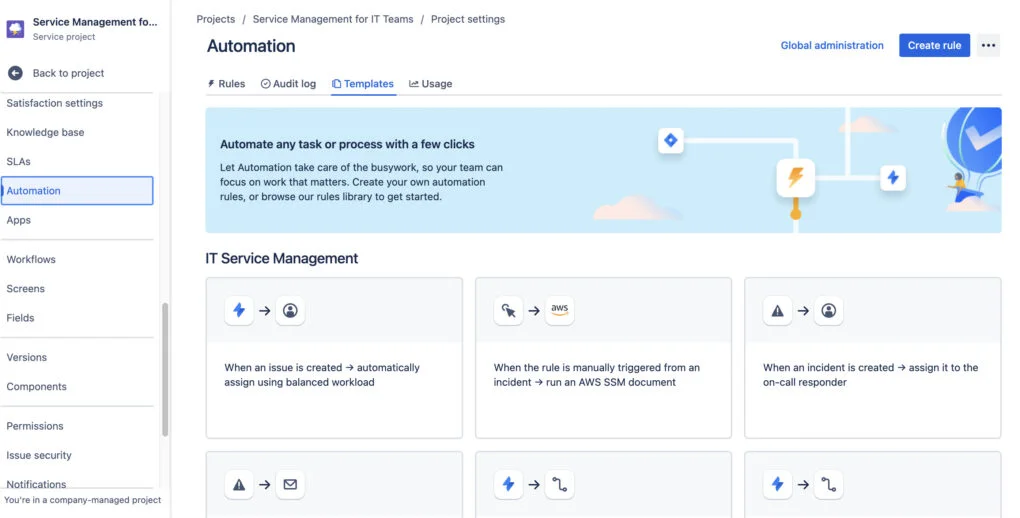Open Global administration link
Viewport: 1020px width, 518px height.
(x=832, y=46)
